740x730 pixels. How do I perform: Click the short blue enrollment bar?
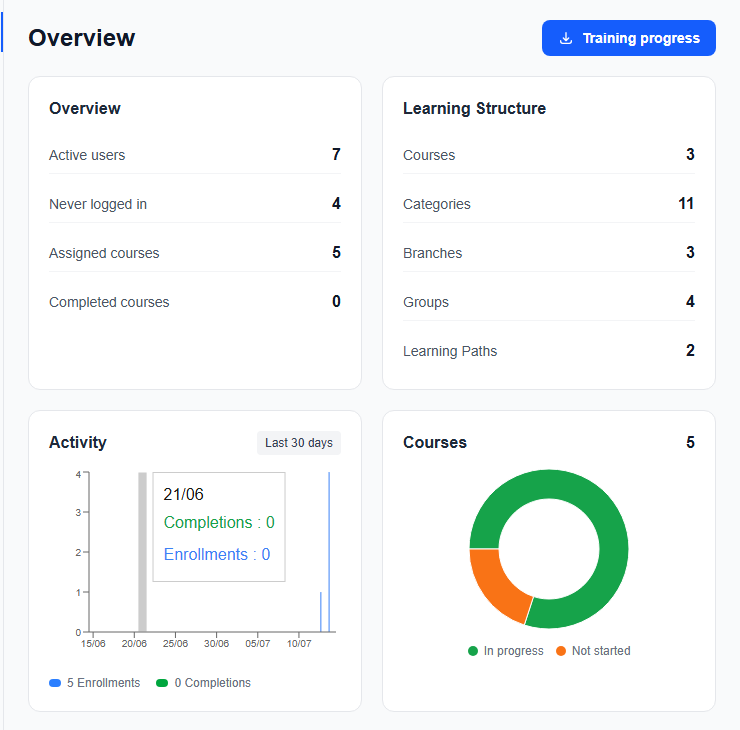pos(321,612)
